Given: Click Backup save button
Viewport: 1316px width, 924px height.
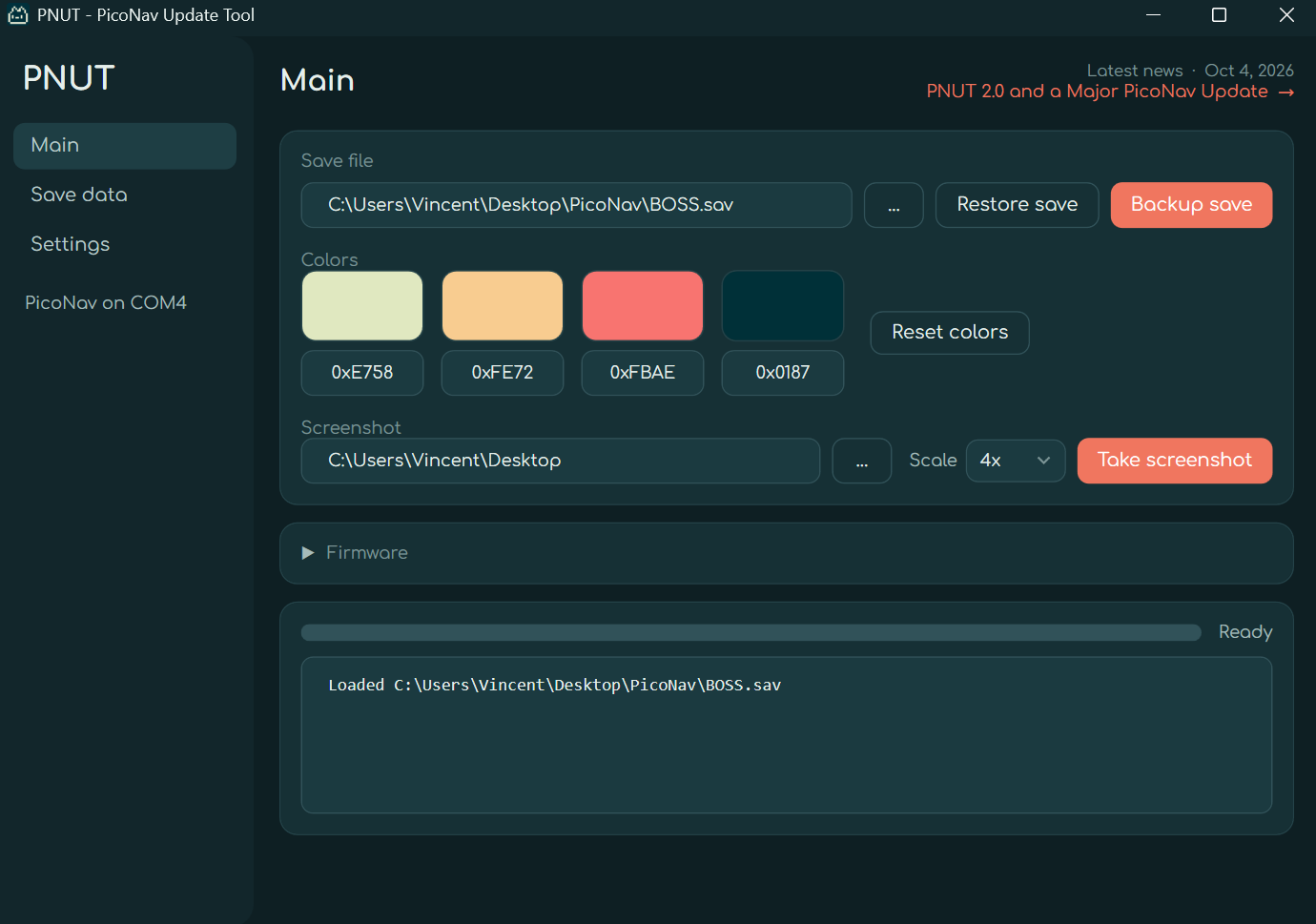Looking at the screenshot, I should point(1192,205).
